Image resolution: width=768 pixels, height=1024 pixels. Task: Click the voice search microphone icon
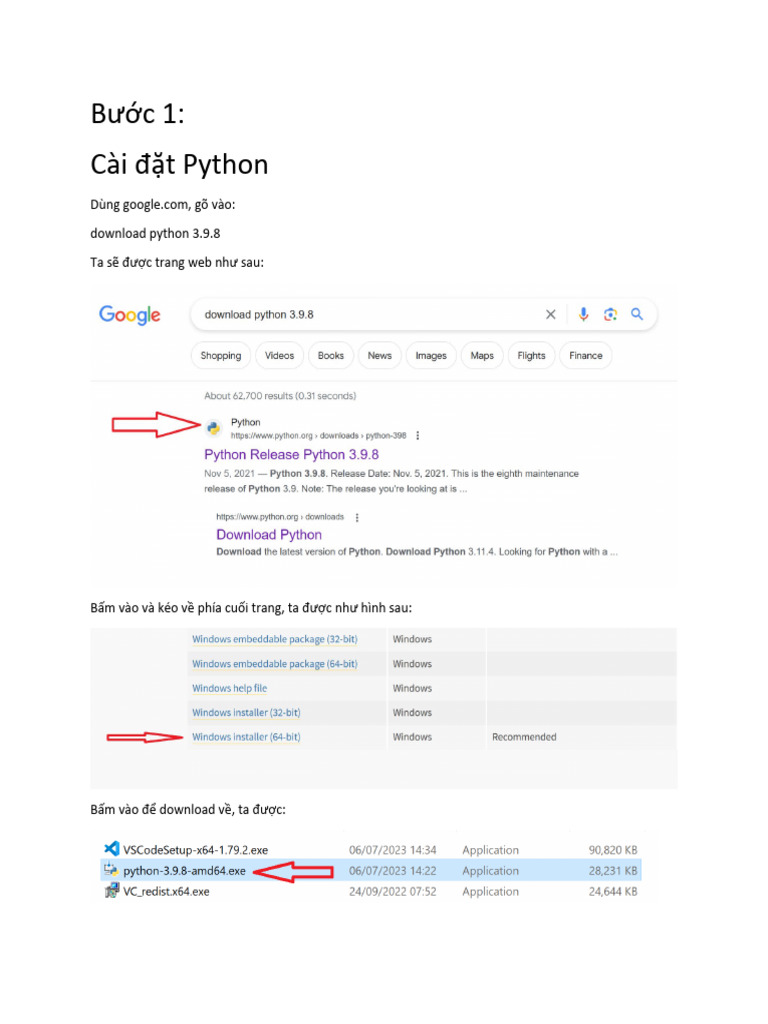point(584,314)
